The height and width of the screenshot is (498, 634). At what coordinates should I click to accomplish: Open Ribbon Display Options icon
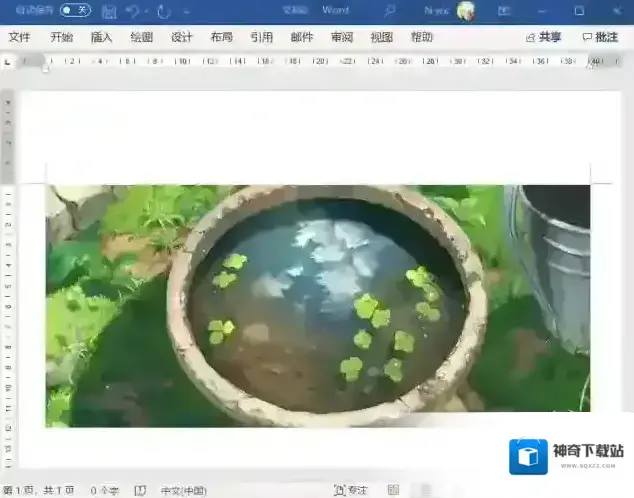(x=502, y=11)
